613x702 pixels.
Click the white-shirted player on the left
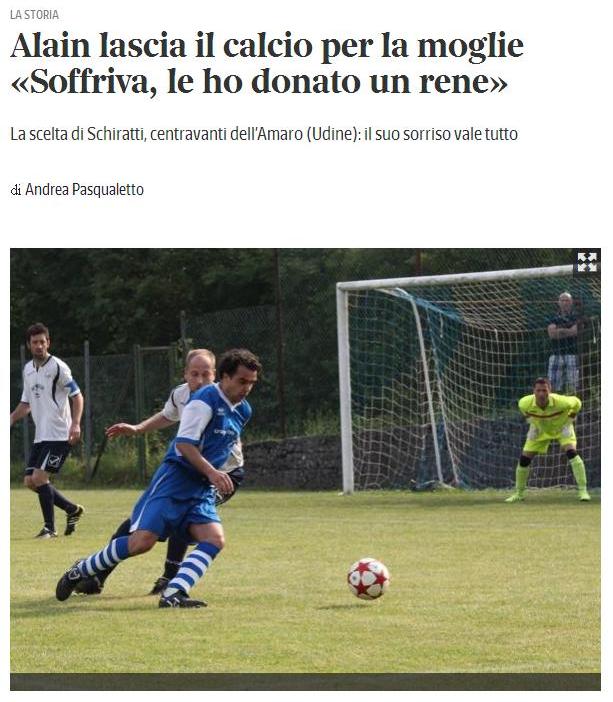[47, 430]
